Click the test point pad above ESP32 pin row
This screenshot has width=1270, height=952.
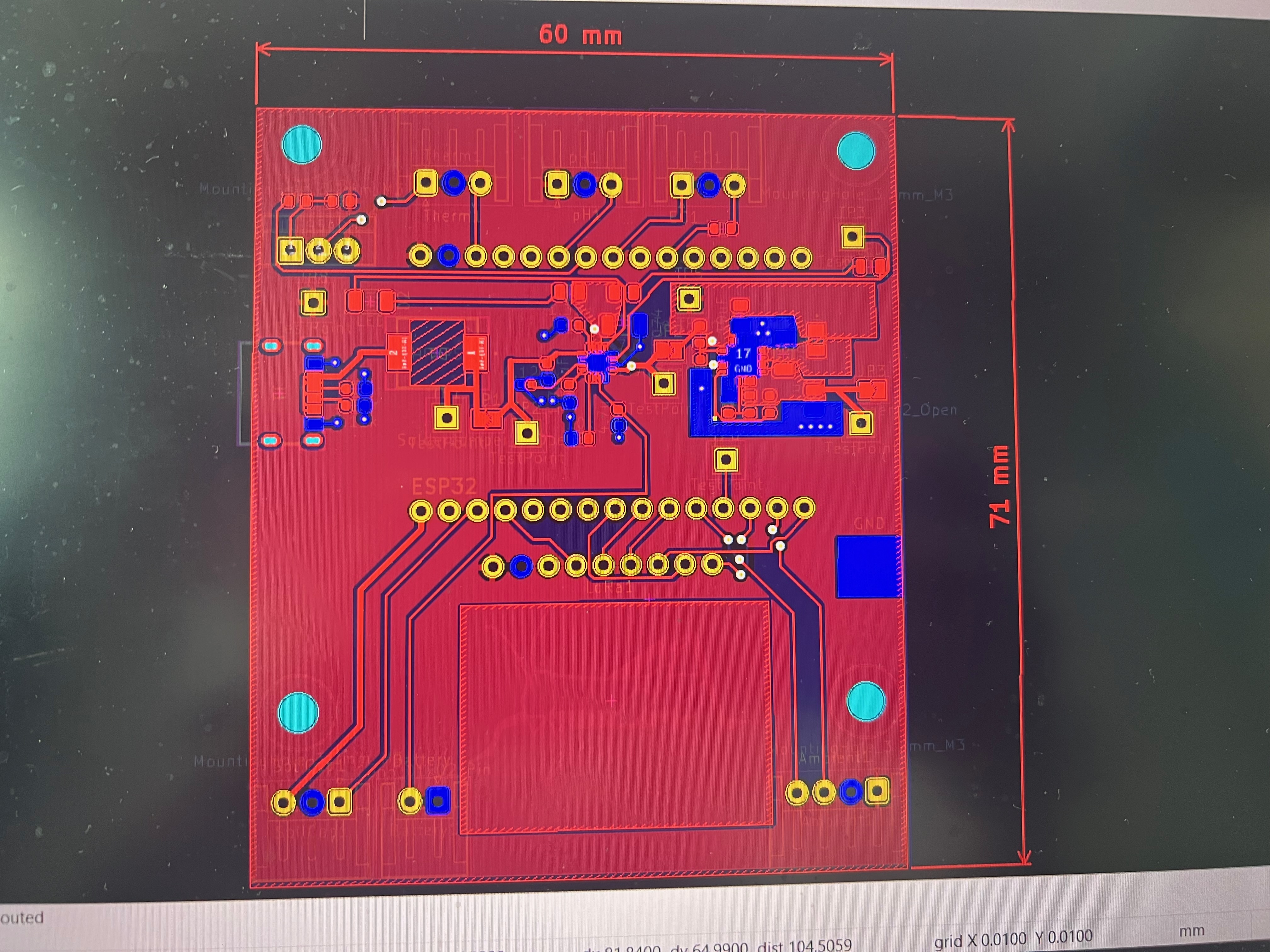(x=726, y=460)
